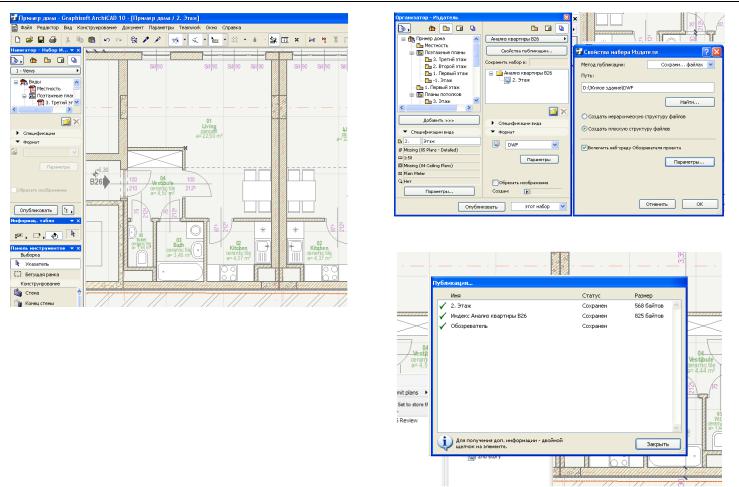Open the Справка menu
The image size is (739, 487).
click(x=231, y=28)
